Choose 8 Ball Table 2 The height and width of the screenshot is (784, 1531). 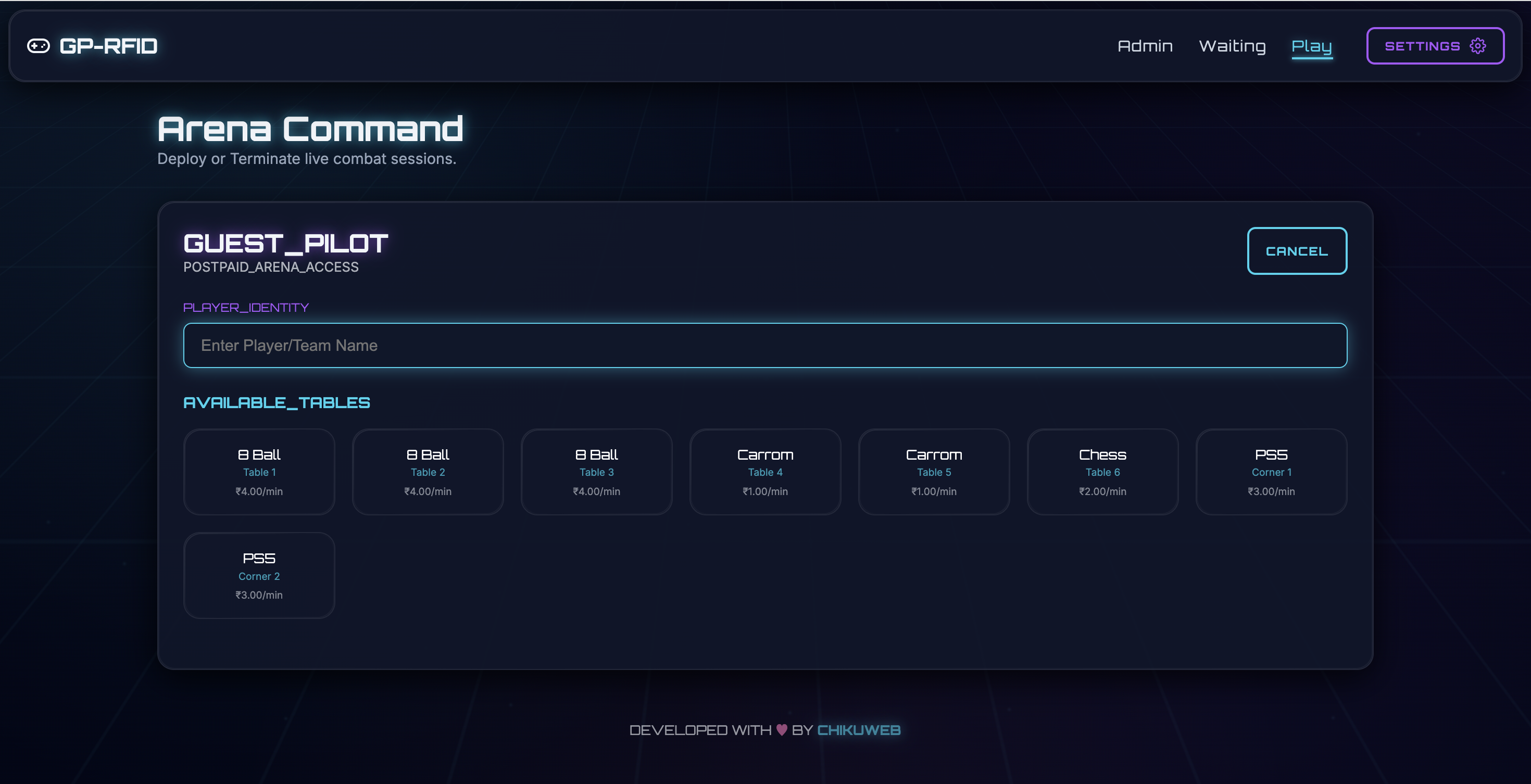pos(428,472)
